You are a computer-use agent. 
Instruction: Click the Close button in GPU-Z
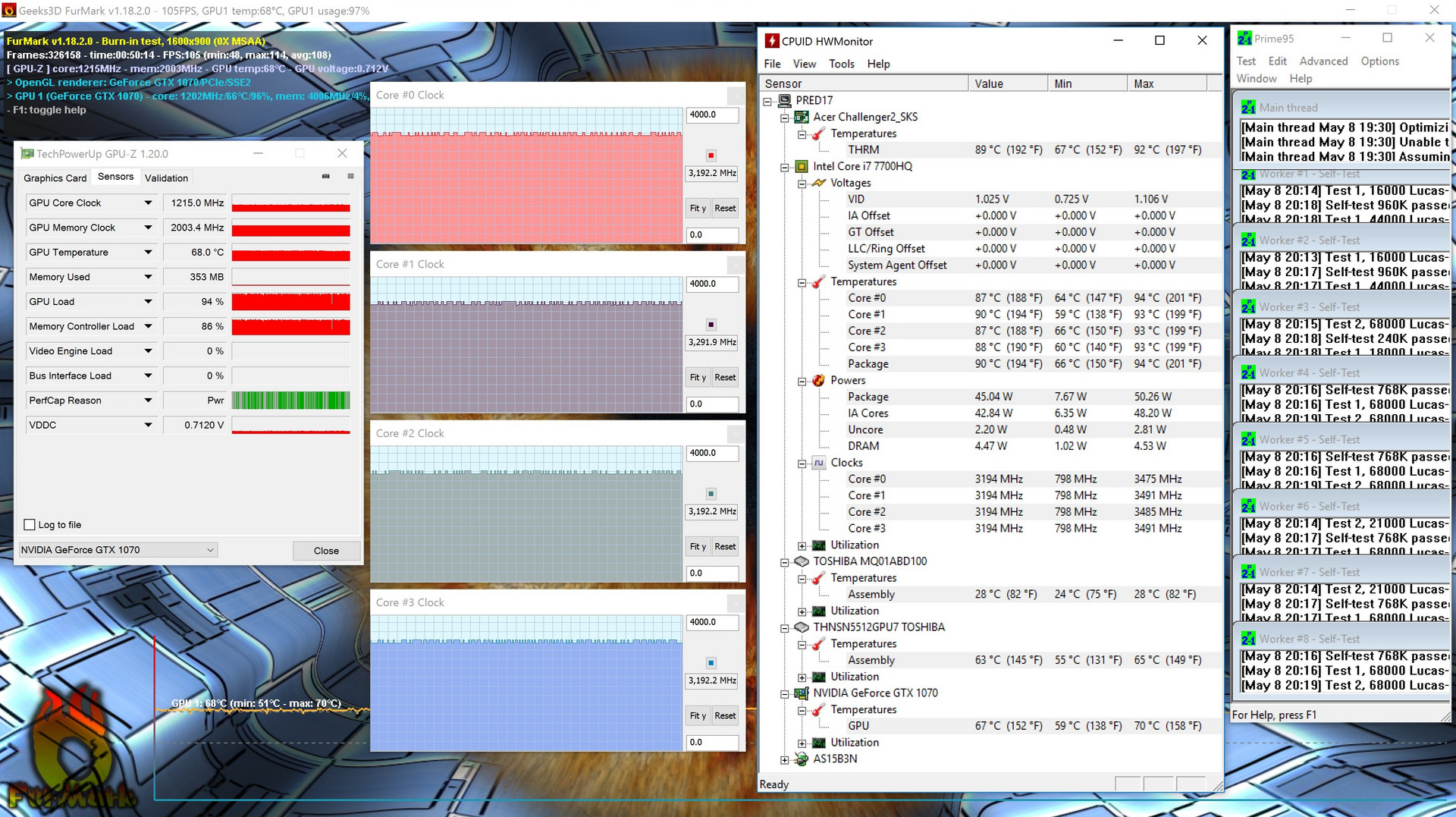[326, 550]
